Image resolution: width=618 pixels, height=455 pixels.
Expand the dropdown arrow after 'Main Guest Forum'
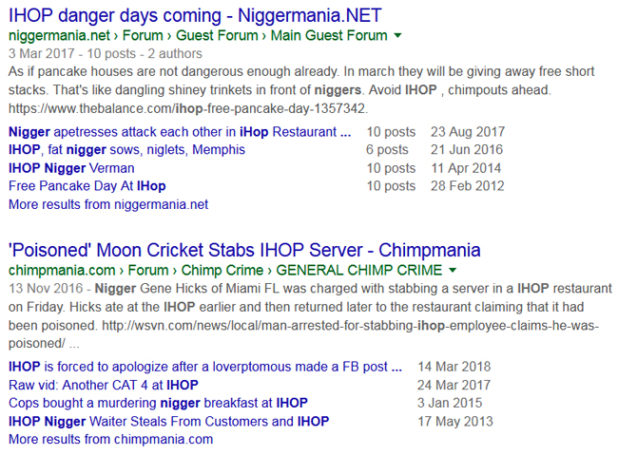(398, 36)
